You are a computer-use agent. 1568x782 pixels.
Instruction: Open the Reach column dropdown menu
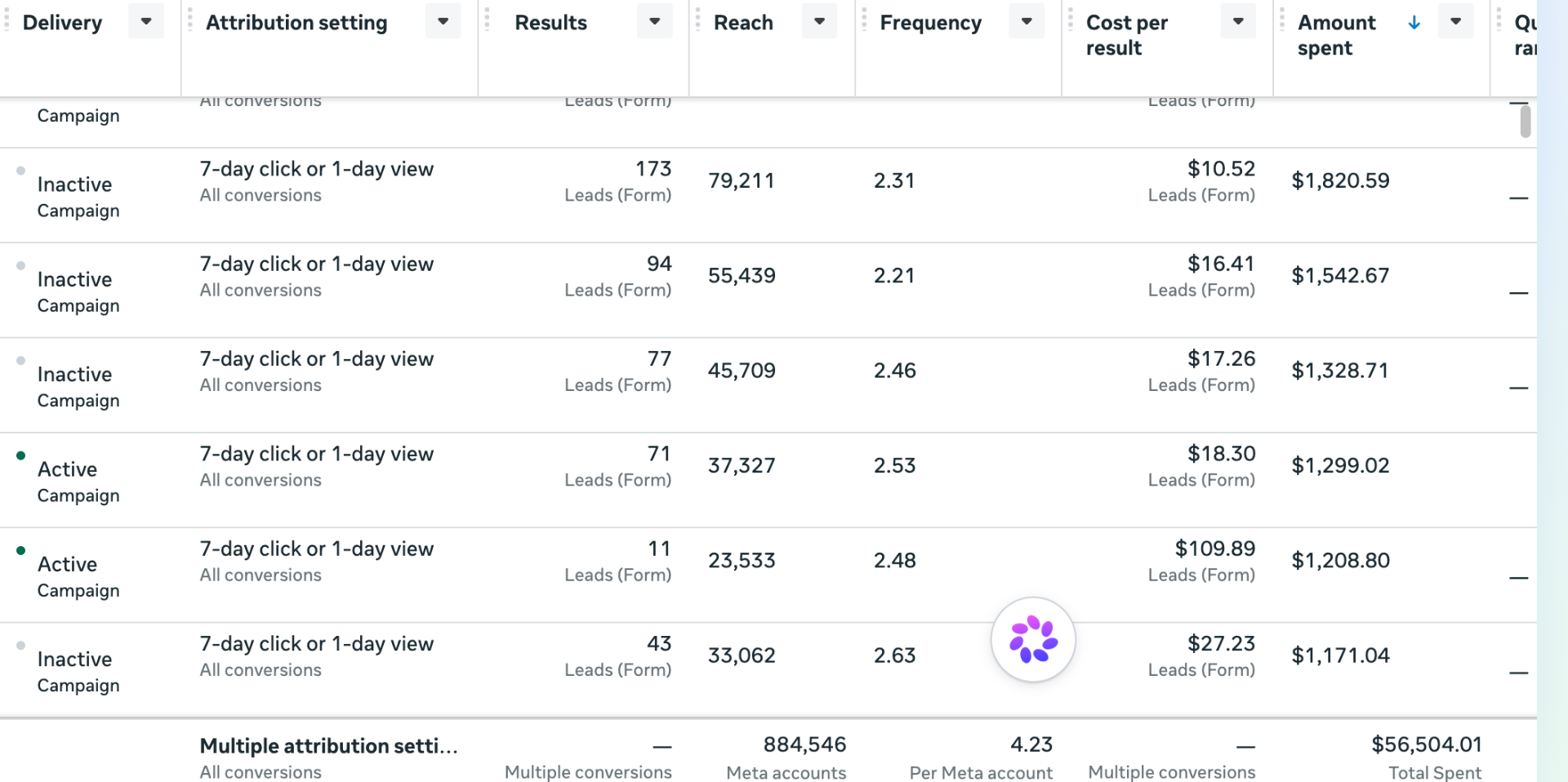pos(819,21)
